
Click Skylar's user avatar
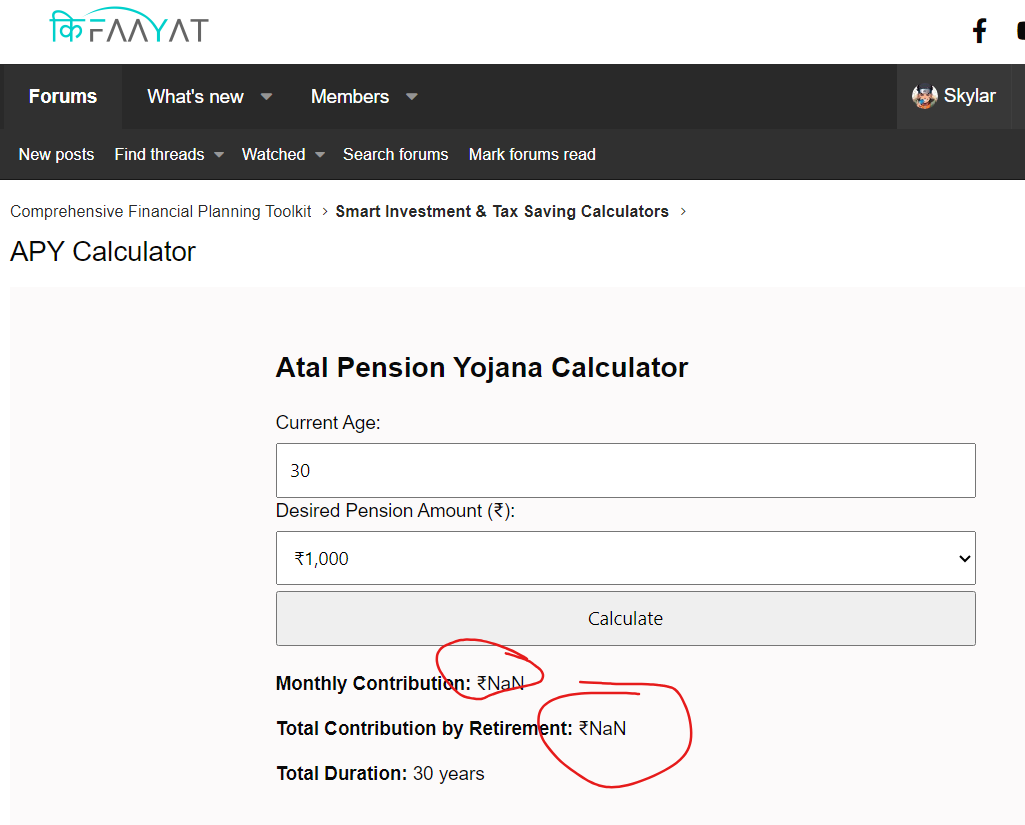tap(924, 97)
